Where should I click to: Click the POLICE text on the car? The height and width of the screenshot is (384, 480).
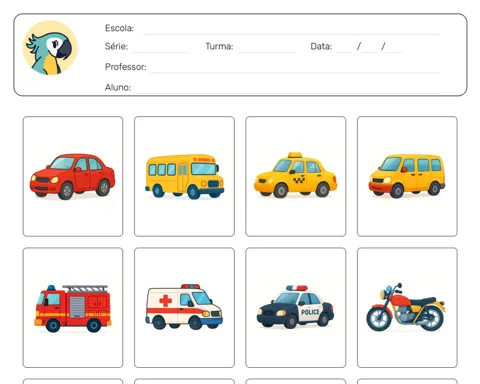pos(310,312)
